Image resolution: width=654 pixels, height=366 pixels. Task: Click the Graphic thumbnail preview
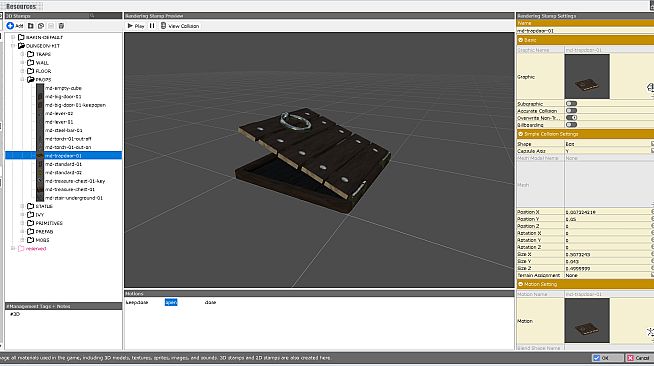coord(587,77)
